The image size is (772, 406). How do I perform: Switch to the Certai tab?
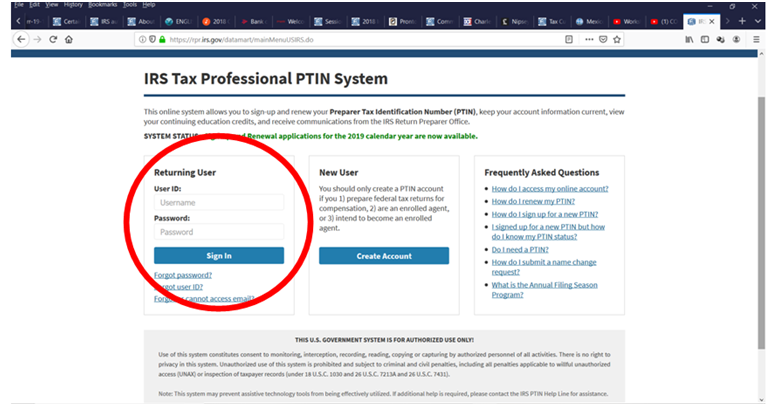(x=66, y=22)
